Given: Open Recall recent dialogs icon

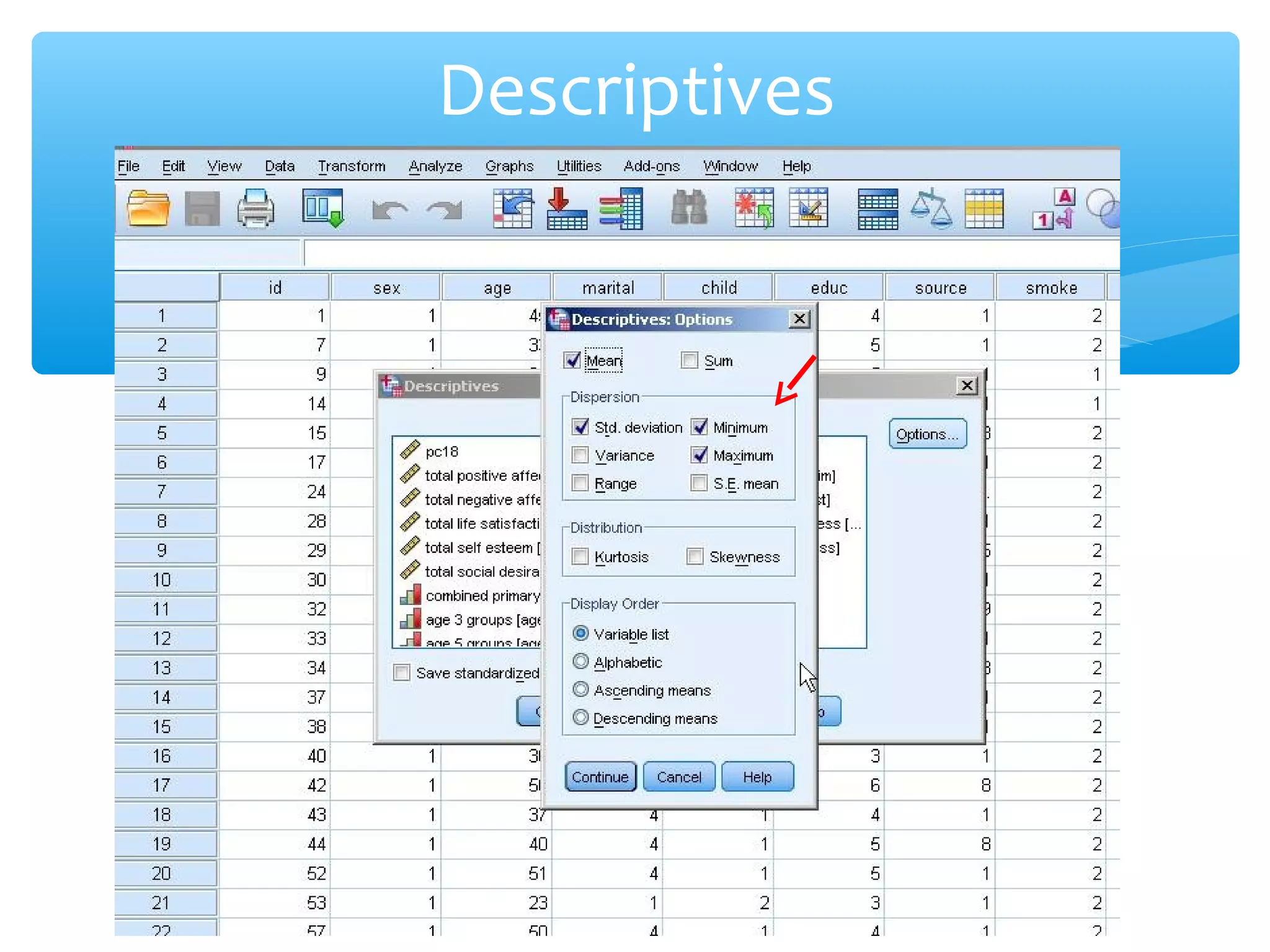Looking at the screenshot, I should pos(323,209).
